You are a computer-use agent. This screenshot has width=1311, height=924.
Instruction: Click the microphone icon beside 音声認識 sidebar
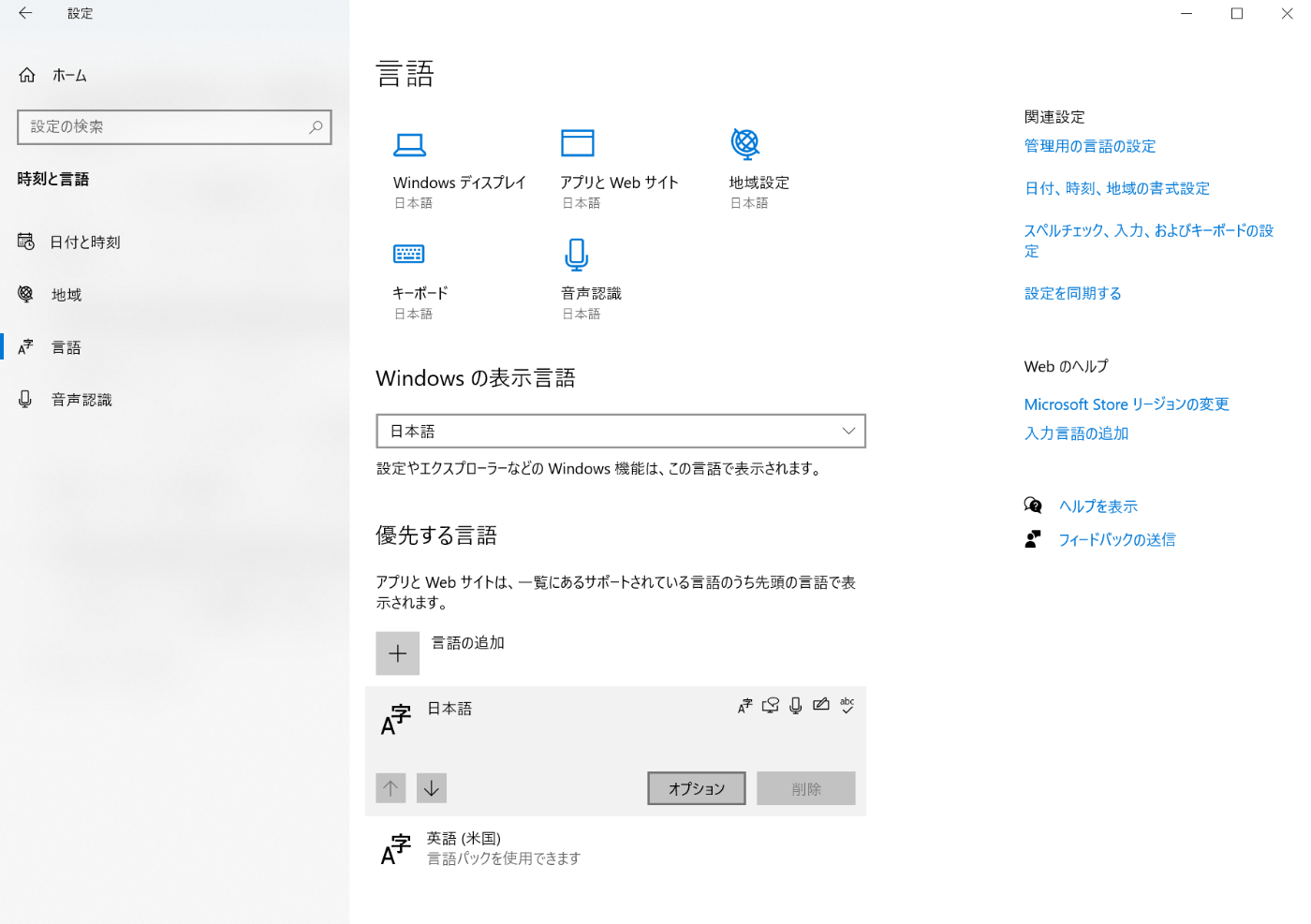tap(25, 399)
